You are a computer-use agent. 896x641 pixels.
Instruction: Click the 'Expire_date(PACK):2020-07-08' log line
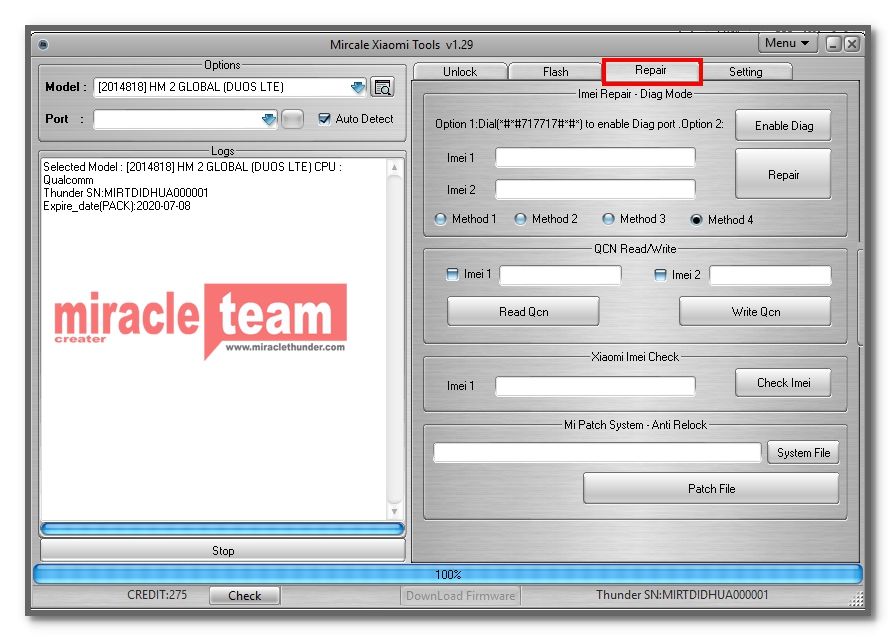click(117, 206)
